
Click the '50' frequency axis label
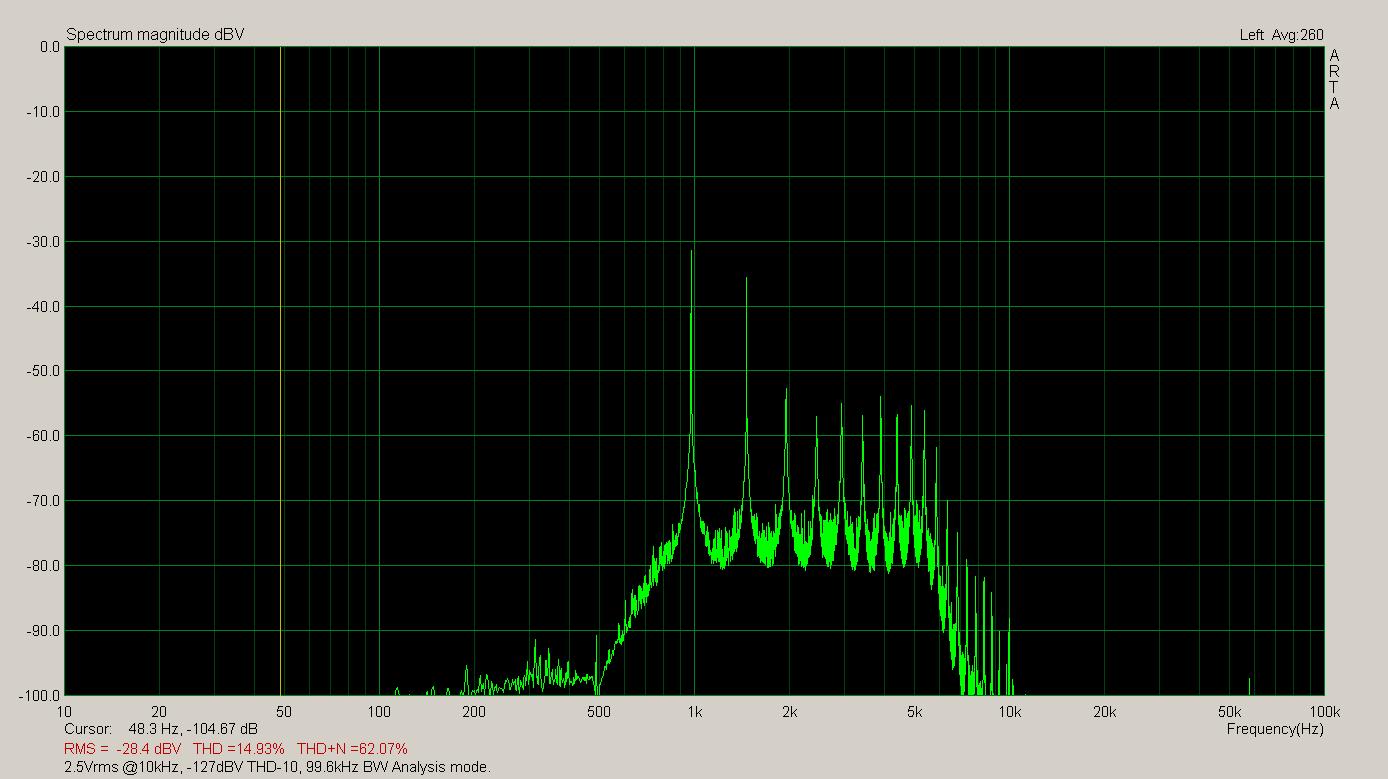click(284, 712)
